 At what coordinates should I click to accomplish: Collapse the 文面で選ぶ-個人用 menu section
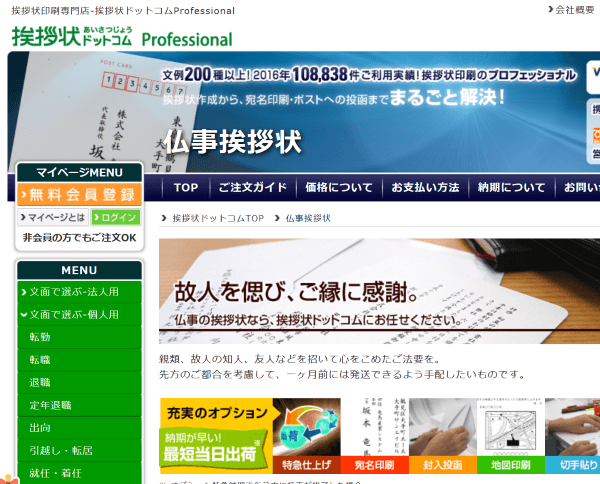(x=80, y=315)
